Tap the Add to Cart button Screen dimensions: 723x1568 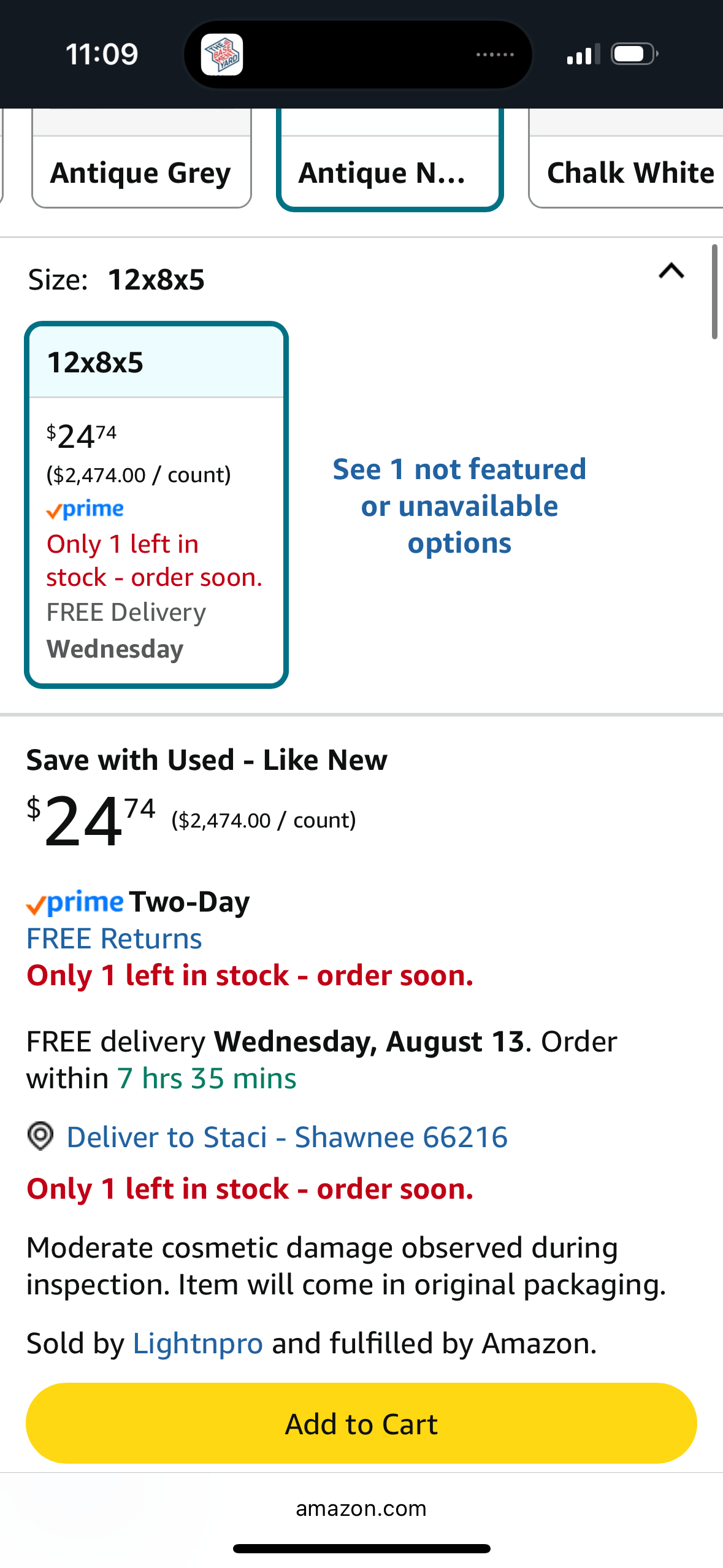361,1423
